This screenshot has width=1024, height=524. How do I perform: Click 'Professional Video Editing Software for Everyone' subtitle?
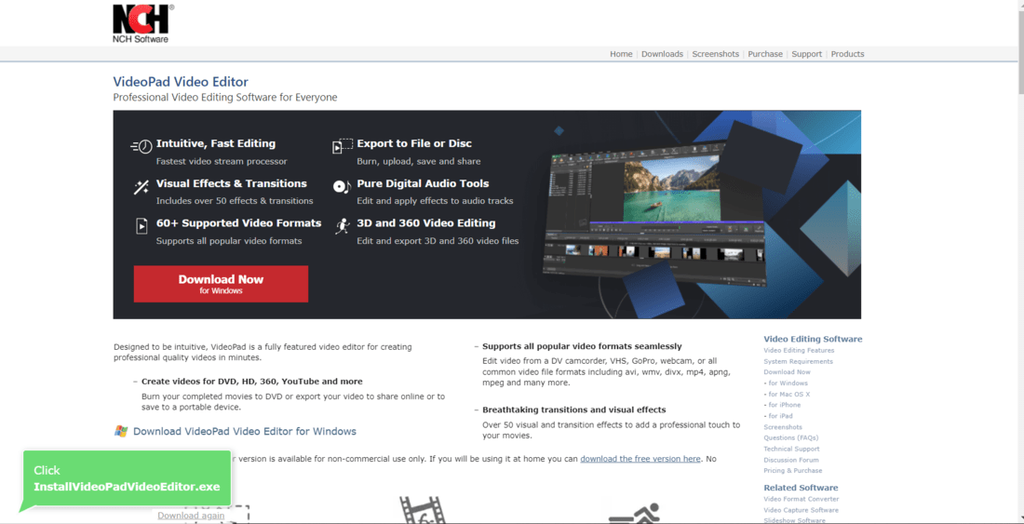click(x=225, y=97)
